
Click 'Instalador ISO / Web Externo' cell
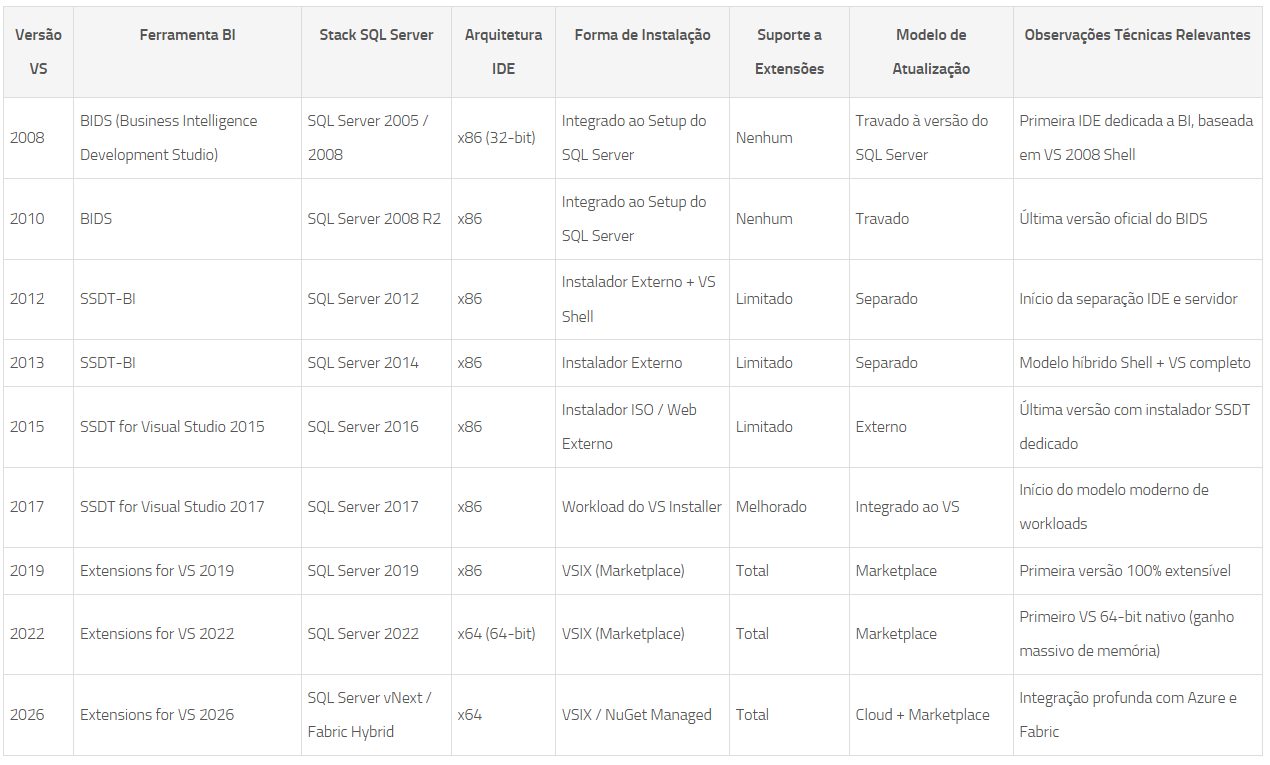(629, 427)
